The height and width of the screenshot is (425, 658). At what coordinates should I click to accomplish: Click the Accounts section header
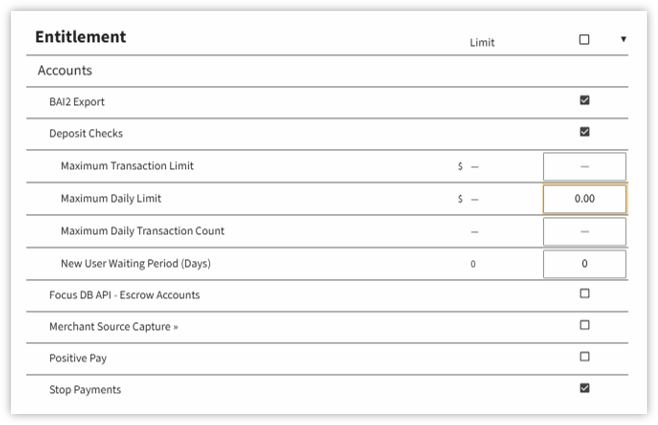[65, 70]
